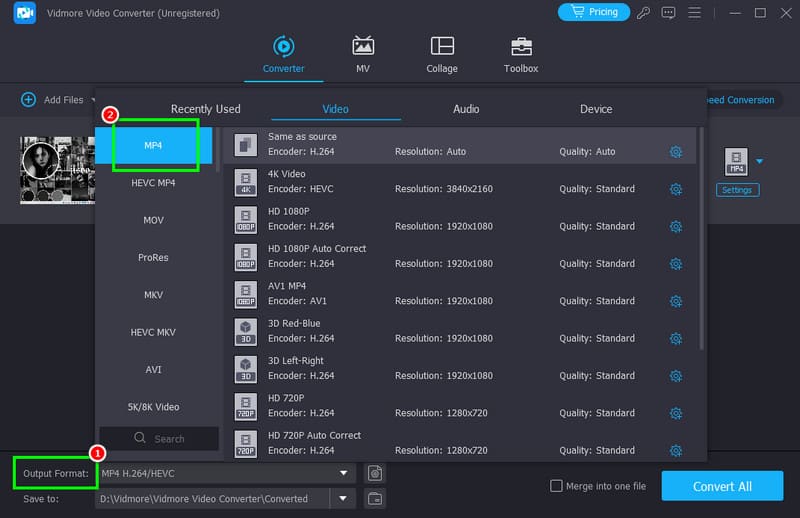Click the Save to path field
The image size is (800, 518).
point(212,499)
